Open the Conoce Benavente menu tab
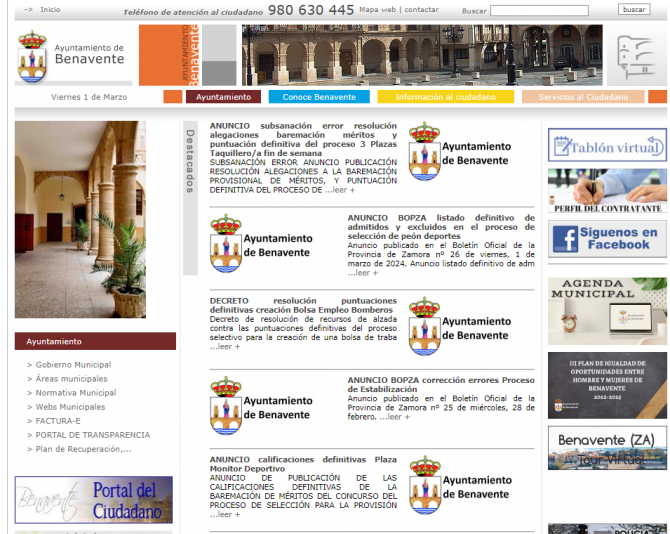Viewport: 670px width, 534px height. pyautogui.click(x=319, y=97)
